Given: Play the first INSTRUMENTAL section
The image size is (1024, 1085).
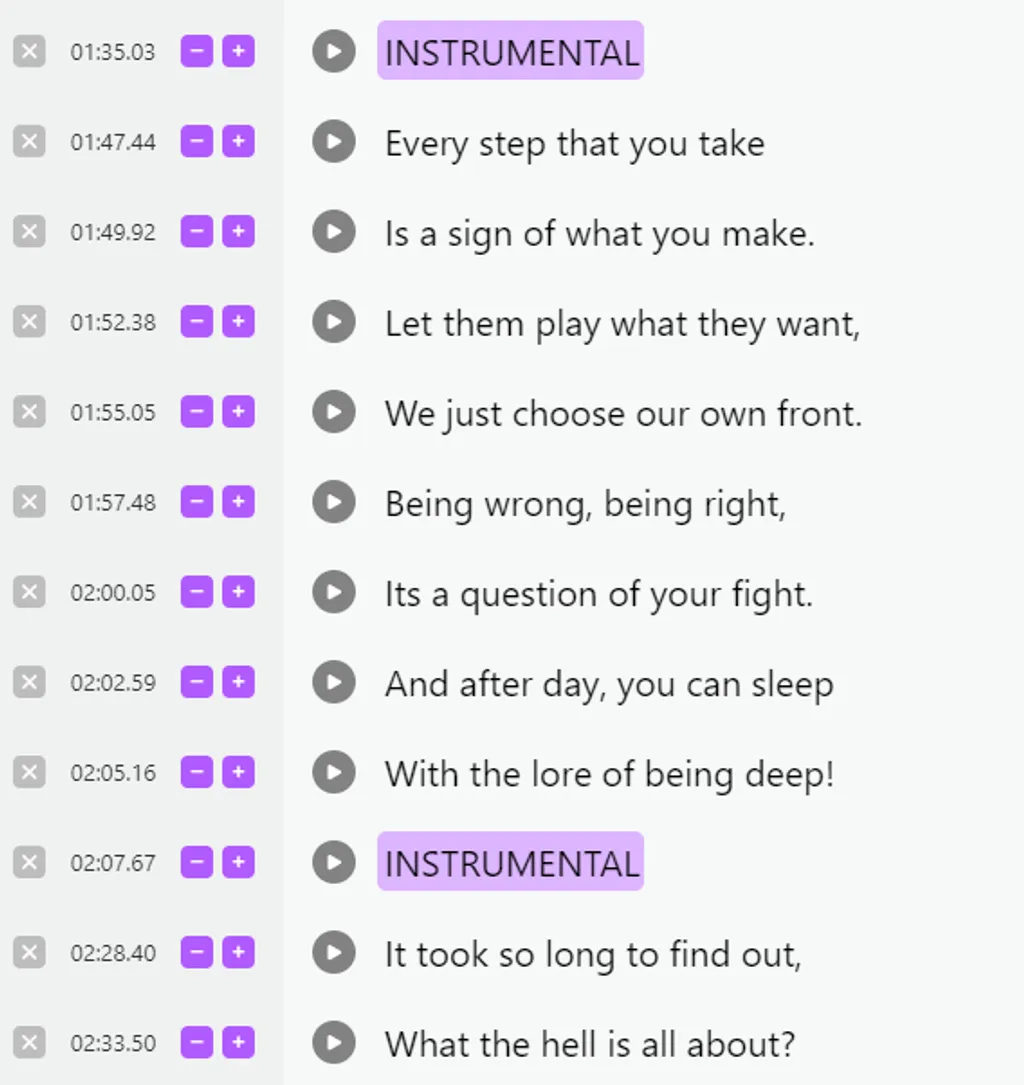Looking at the screenshot, I should 333,52.
